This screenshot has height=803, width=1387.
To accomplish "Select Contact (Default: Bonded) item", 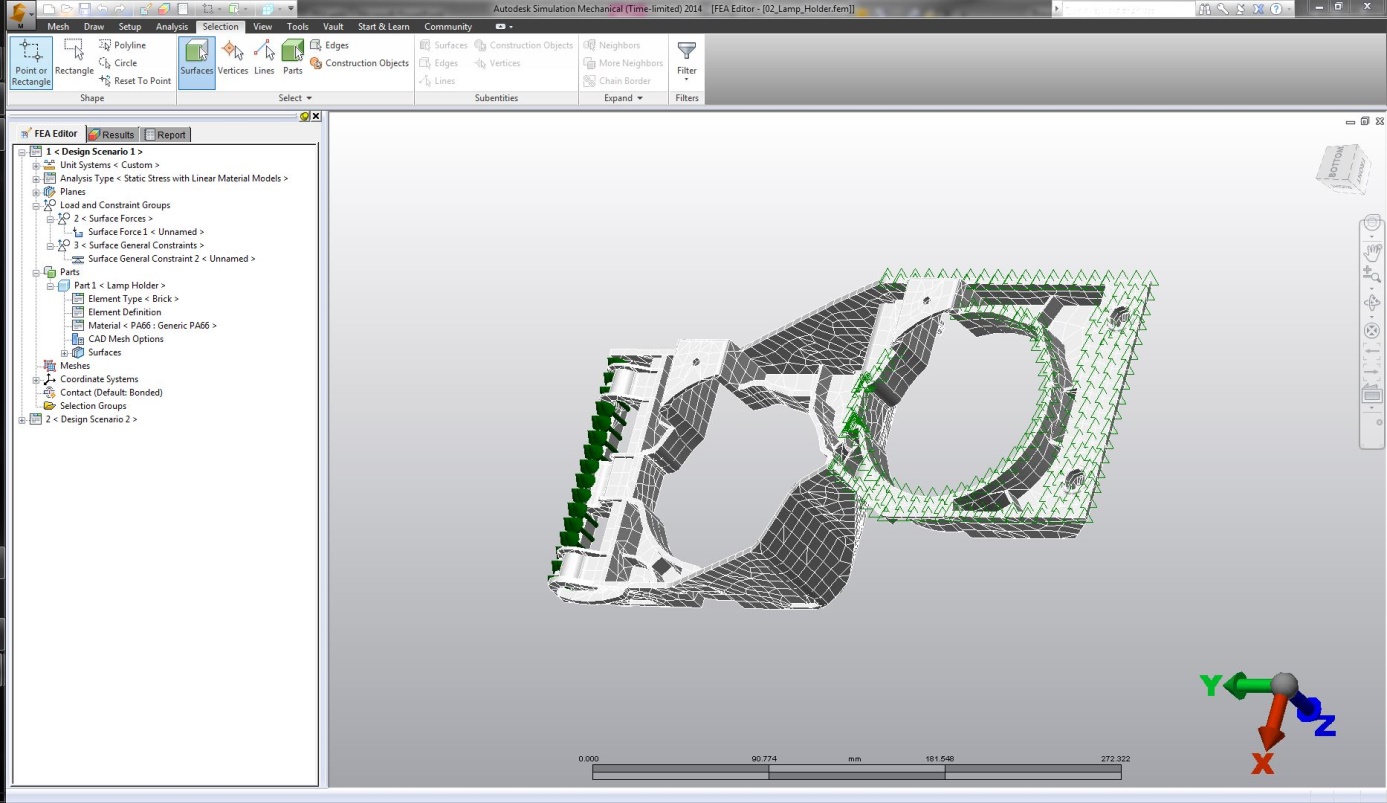I will [111, 392].
